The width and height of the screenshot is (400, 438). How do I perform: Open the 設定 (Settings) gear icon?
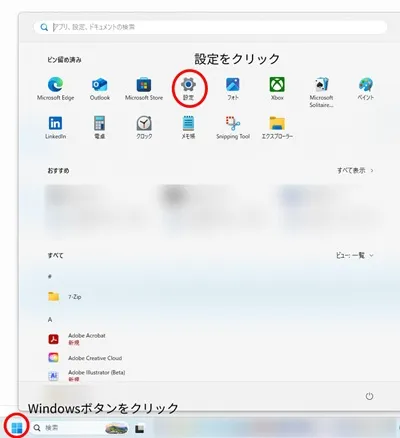188,89
